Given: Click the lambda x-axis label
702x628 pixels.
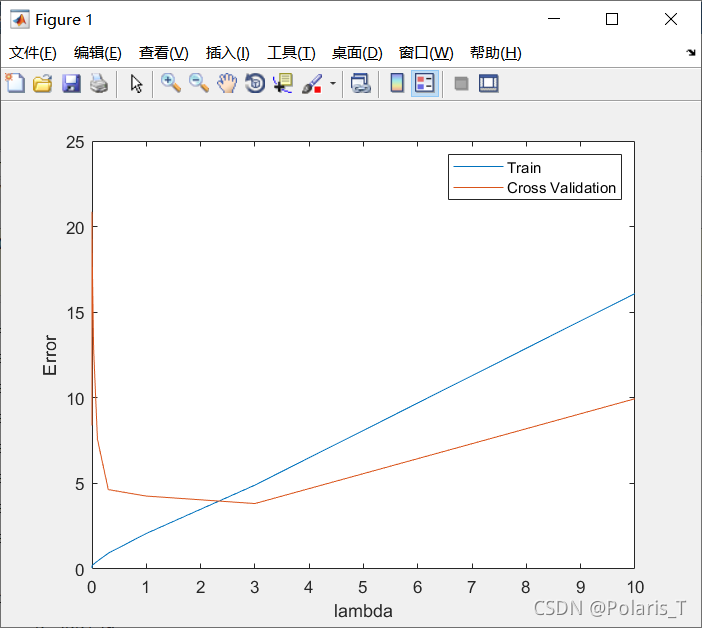Looking at the screenshot, I should point(363,611).
